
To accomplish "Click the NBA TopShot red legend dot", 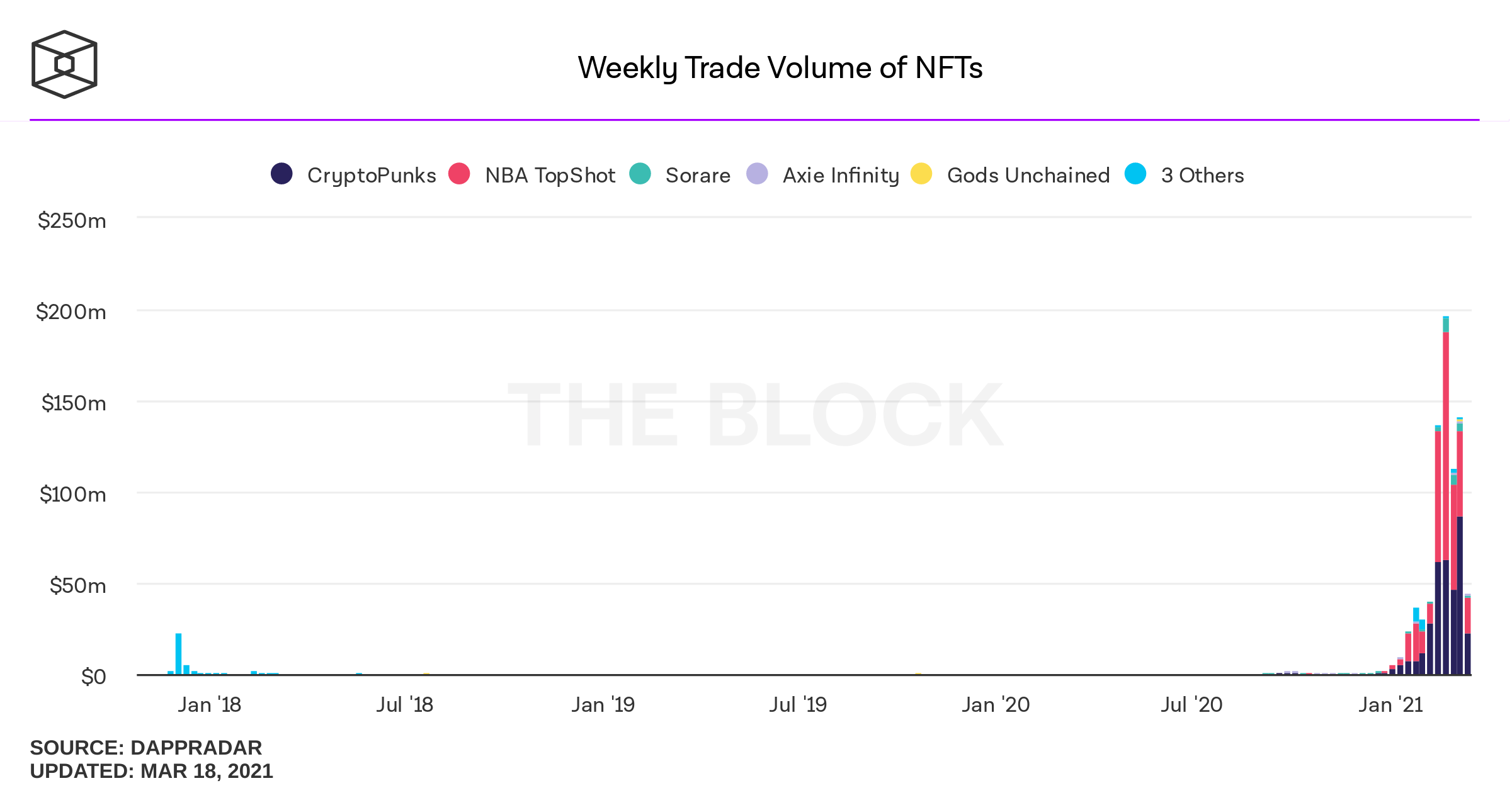I will (459, 174).
